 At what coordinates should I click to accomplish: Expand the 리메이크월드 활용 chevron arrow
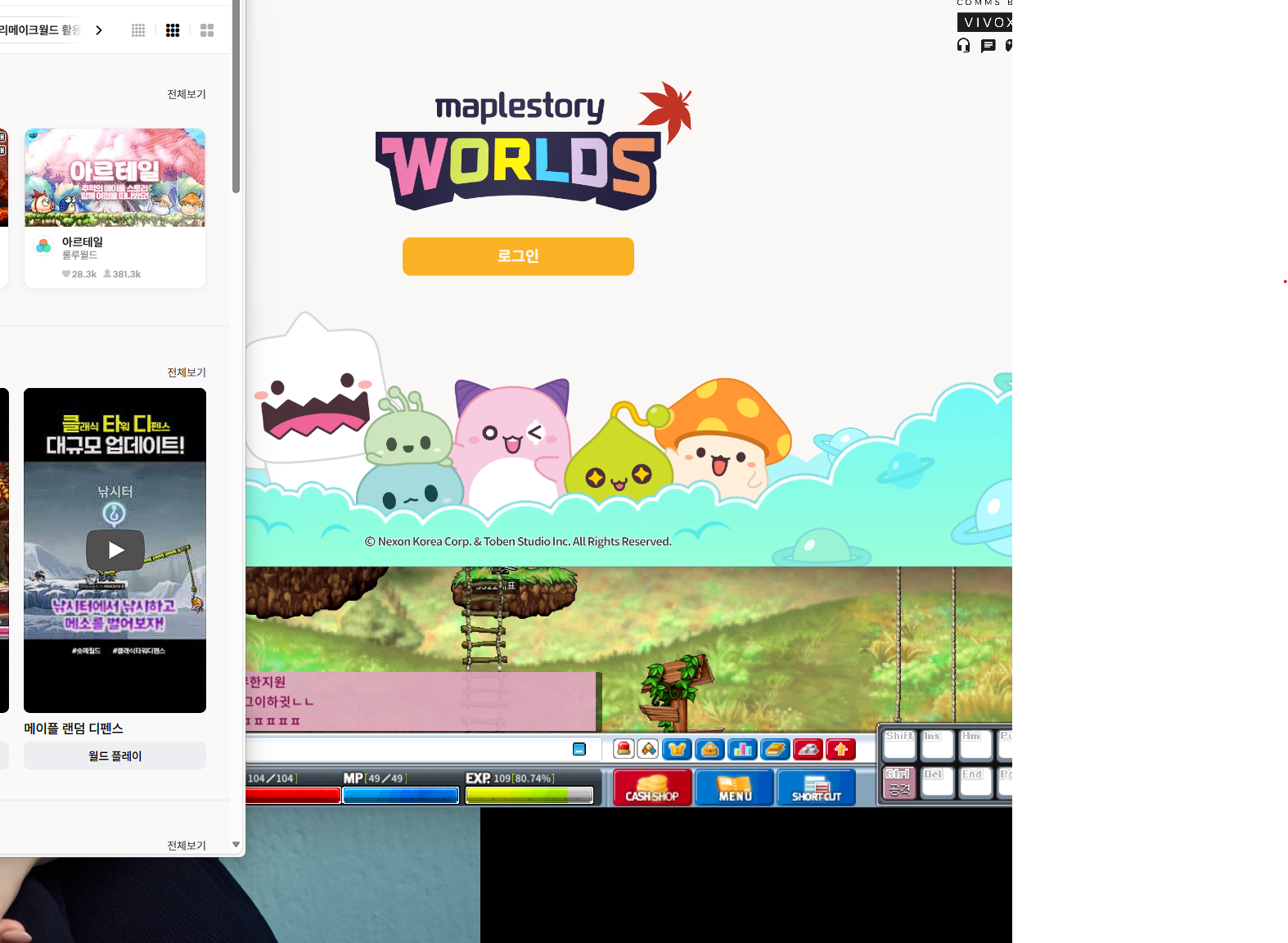pos(99,30)
